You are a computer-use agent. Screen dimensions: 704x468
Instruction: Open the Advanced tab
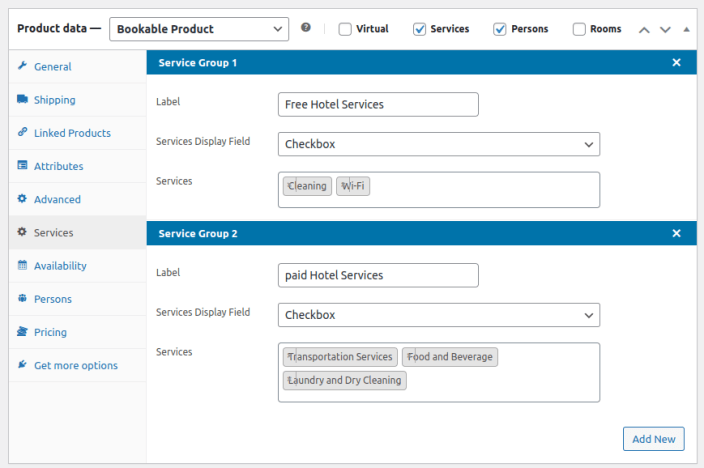(78, 199)
